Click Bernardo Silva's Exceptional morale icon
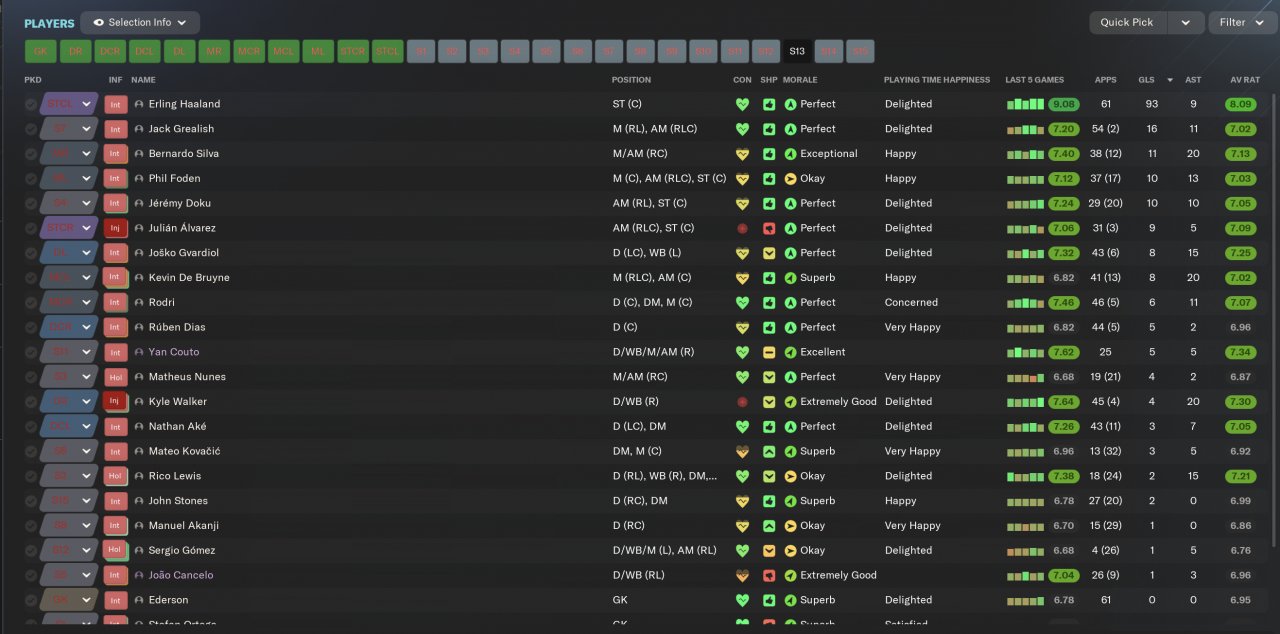 (x=790, y=154)
